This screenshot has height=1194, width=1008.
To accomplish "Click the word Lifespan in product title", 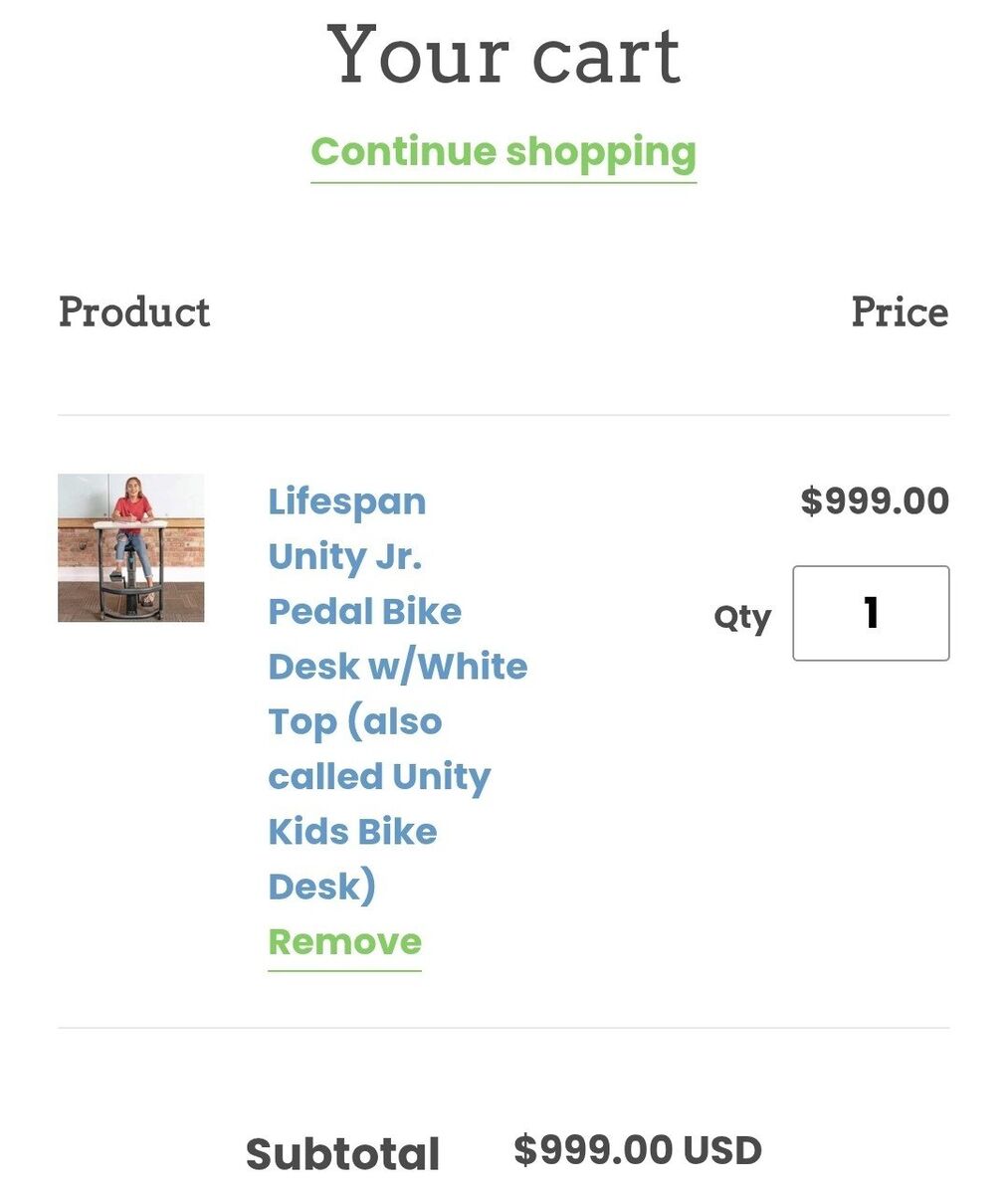I will pyautogui.click(x=347, y=501).
